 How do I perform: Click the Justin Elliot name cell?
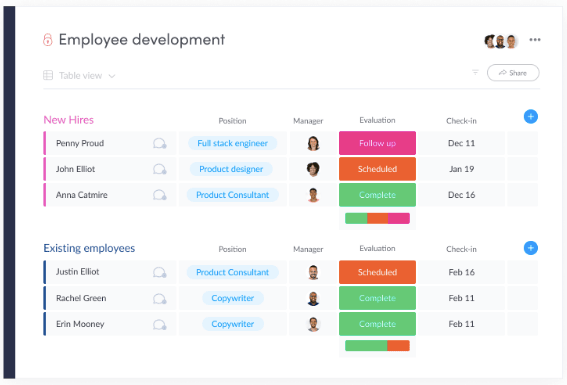[x=110, y=272]
